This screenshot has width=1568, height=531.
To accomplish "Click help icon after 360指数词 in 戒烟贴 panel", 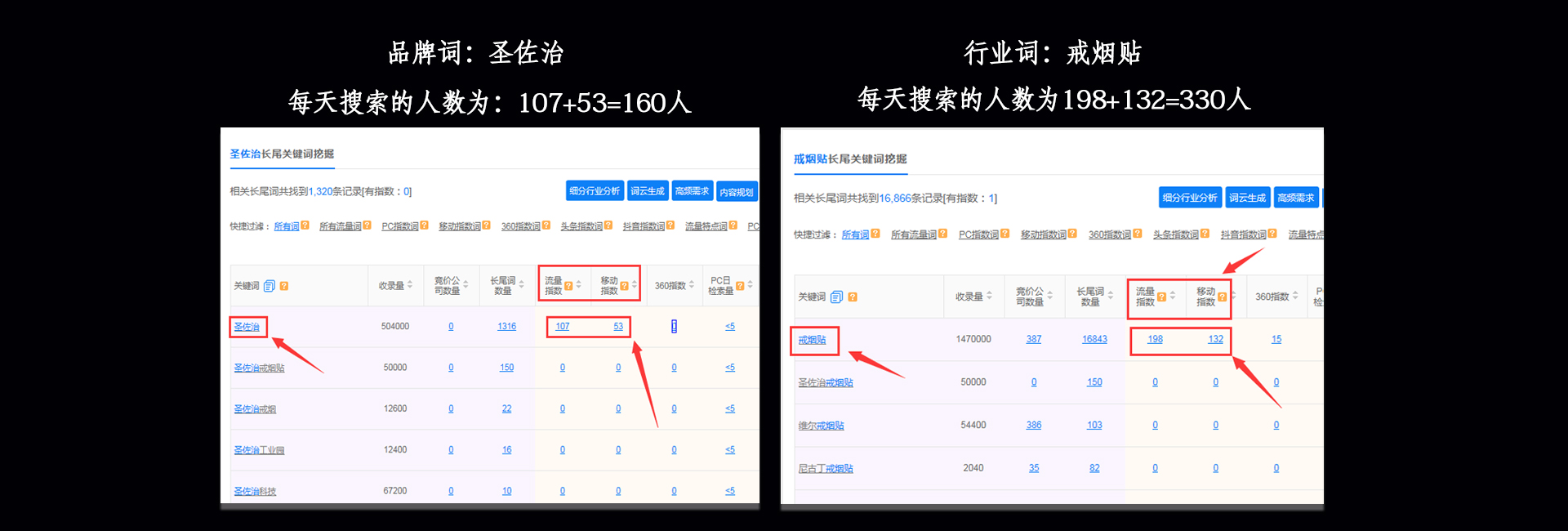I will (1137, 234).
